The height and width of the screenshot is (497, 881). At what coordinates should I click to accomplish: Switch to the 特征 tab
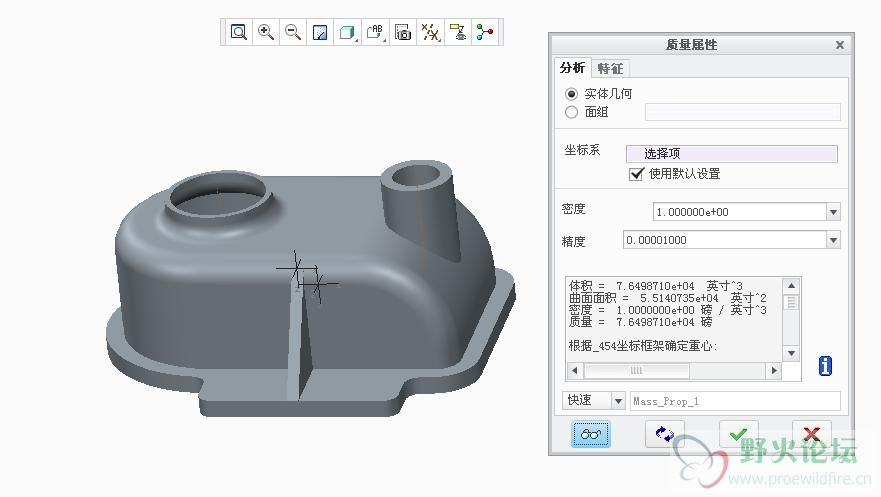(x=610, y=69)
